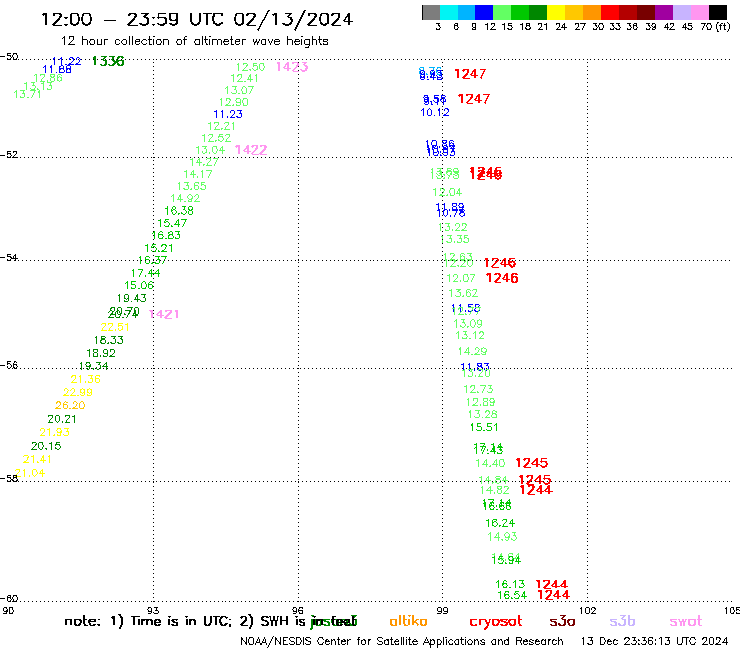Click the wave height value 21.36
This screenshot has width=740, height=650.
(x=85, y=379)
